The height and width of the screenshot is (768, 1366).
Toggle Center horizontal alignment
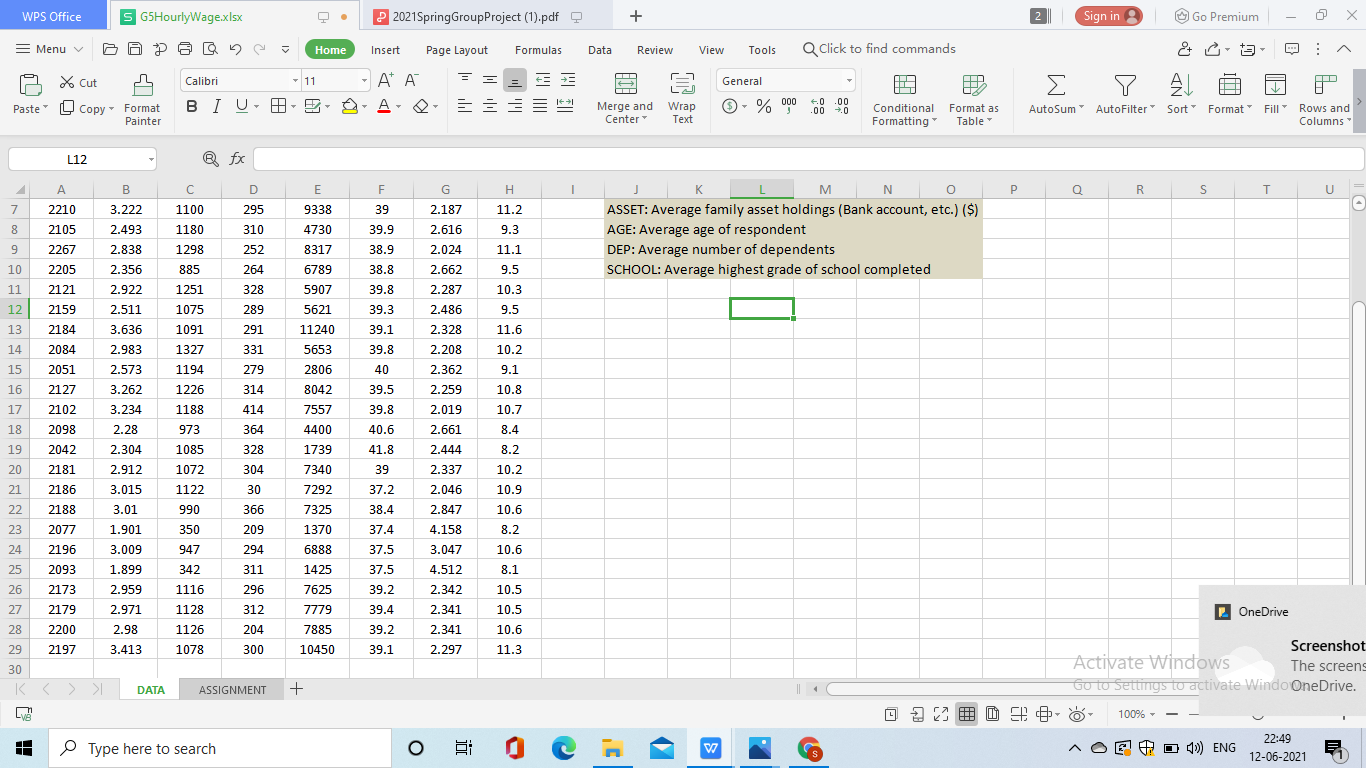click(x=490, y=106)
